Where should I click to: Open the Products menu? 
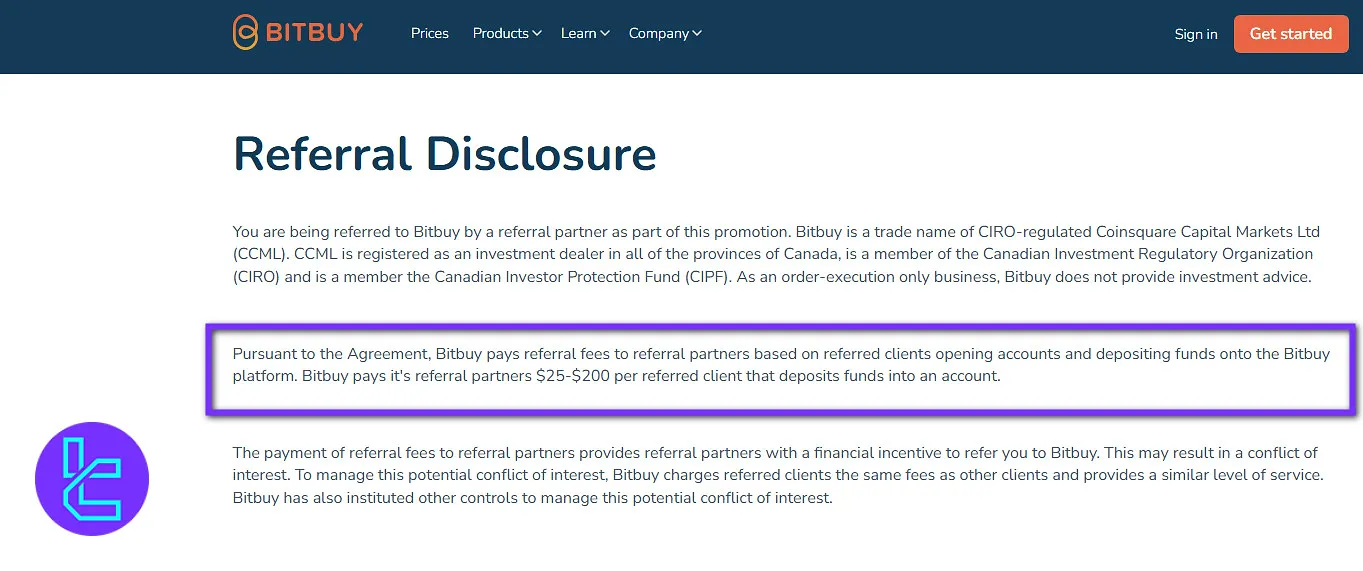coord(500,33)
